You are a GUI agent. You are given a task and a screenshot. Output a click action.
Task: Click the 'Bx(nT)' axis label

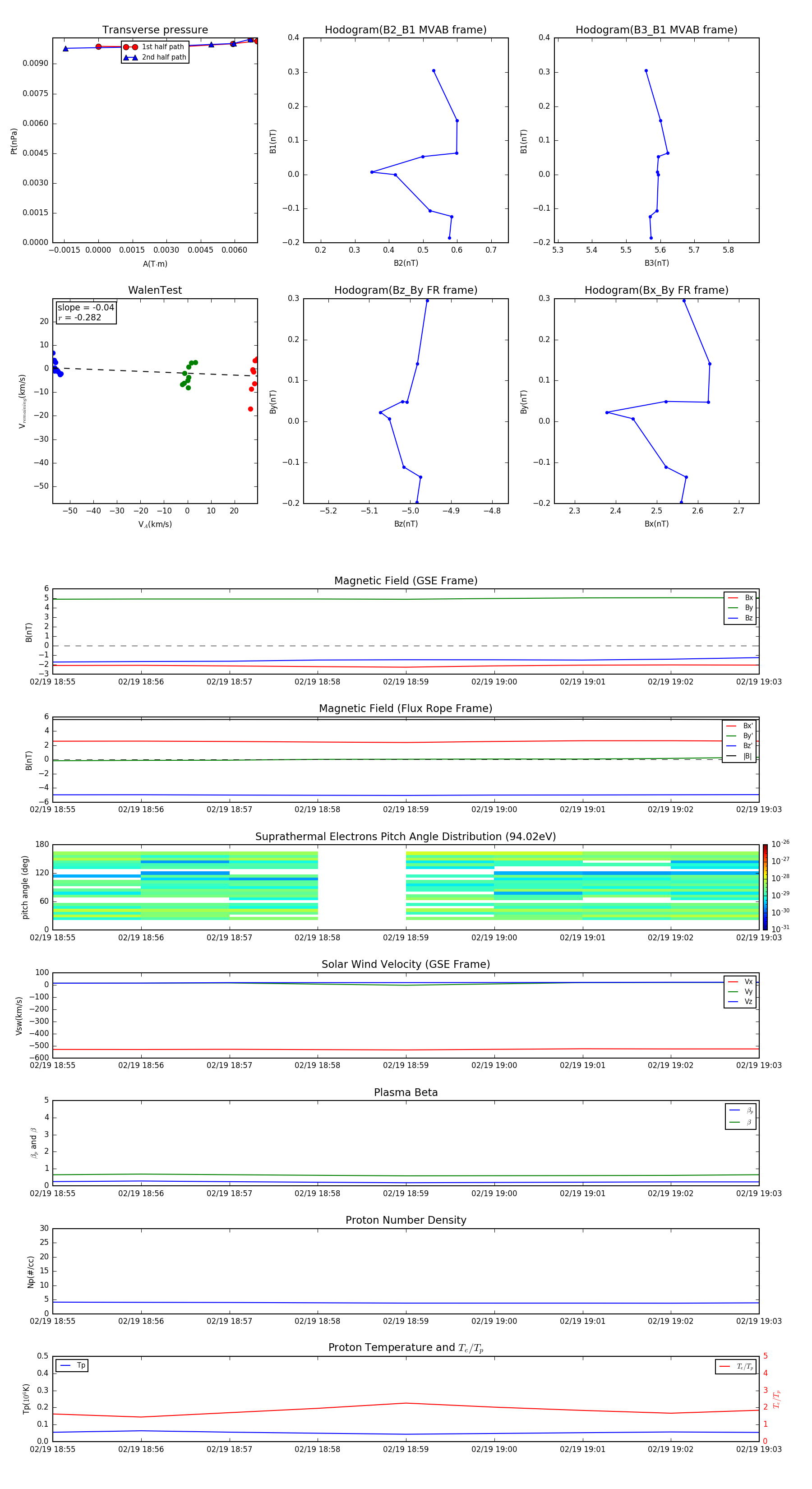(656, 524)
